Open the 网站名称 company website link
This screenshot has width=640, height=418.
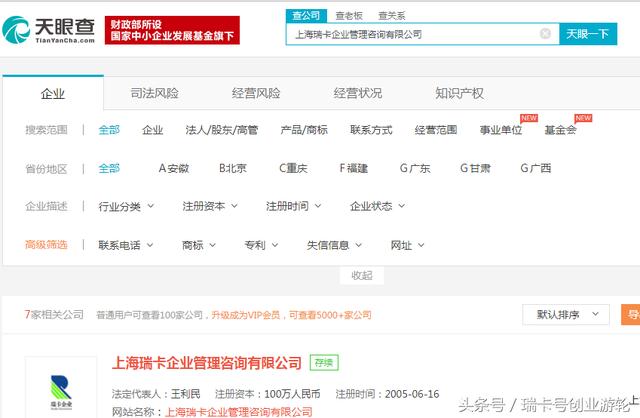pyautogui.click(x=239, y=412)
